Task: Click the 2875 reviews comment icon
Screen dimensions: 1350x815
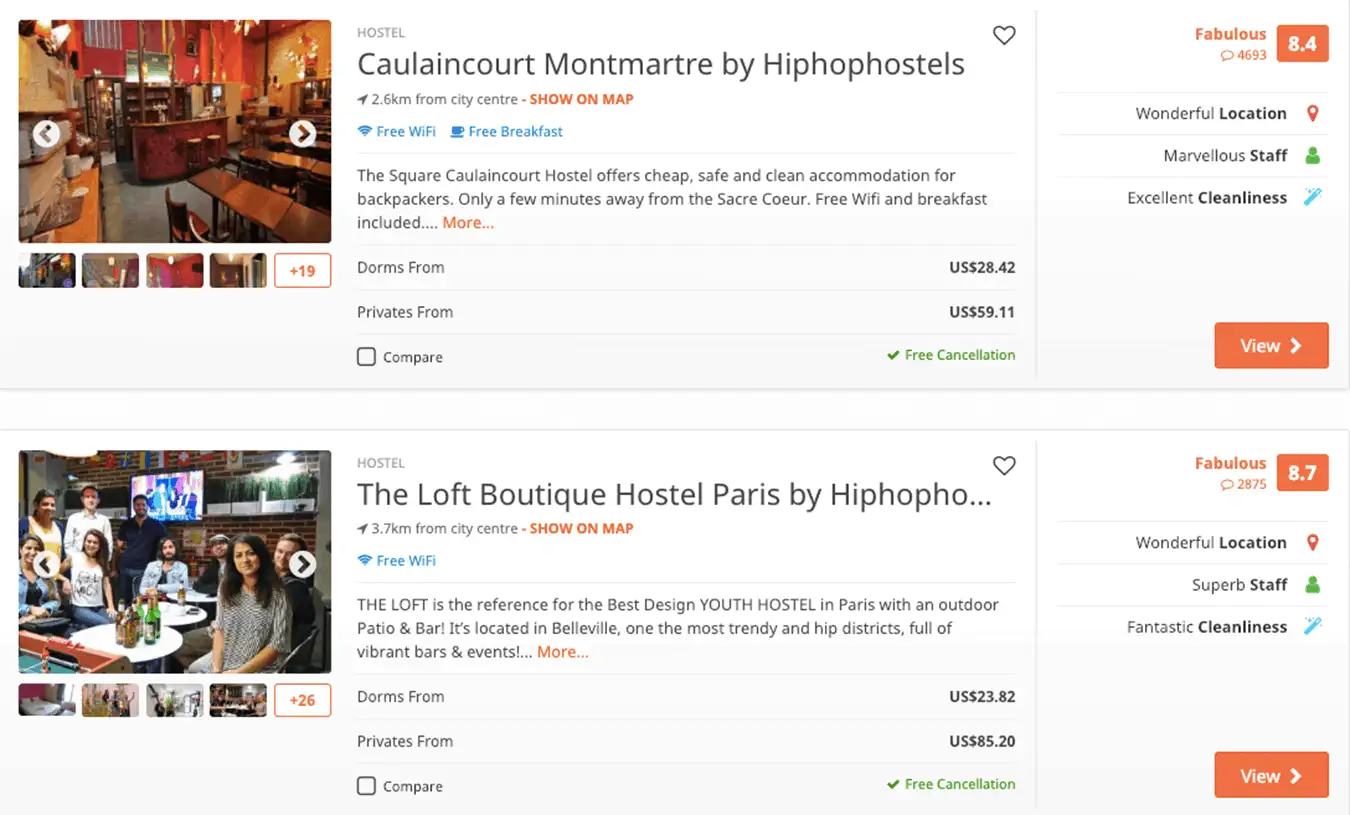Action: pyautogui.click(x=1227, y=485)
